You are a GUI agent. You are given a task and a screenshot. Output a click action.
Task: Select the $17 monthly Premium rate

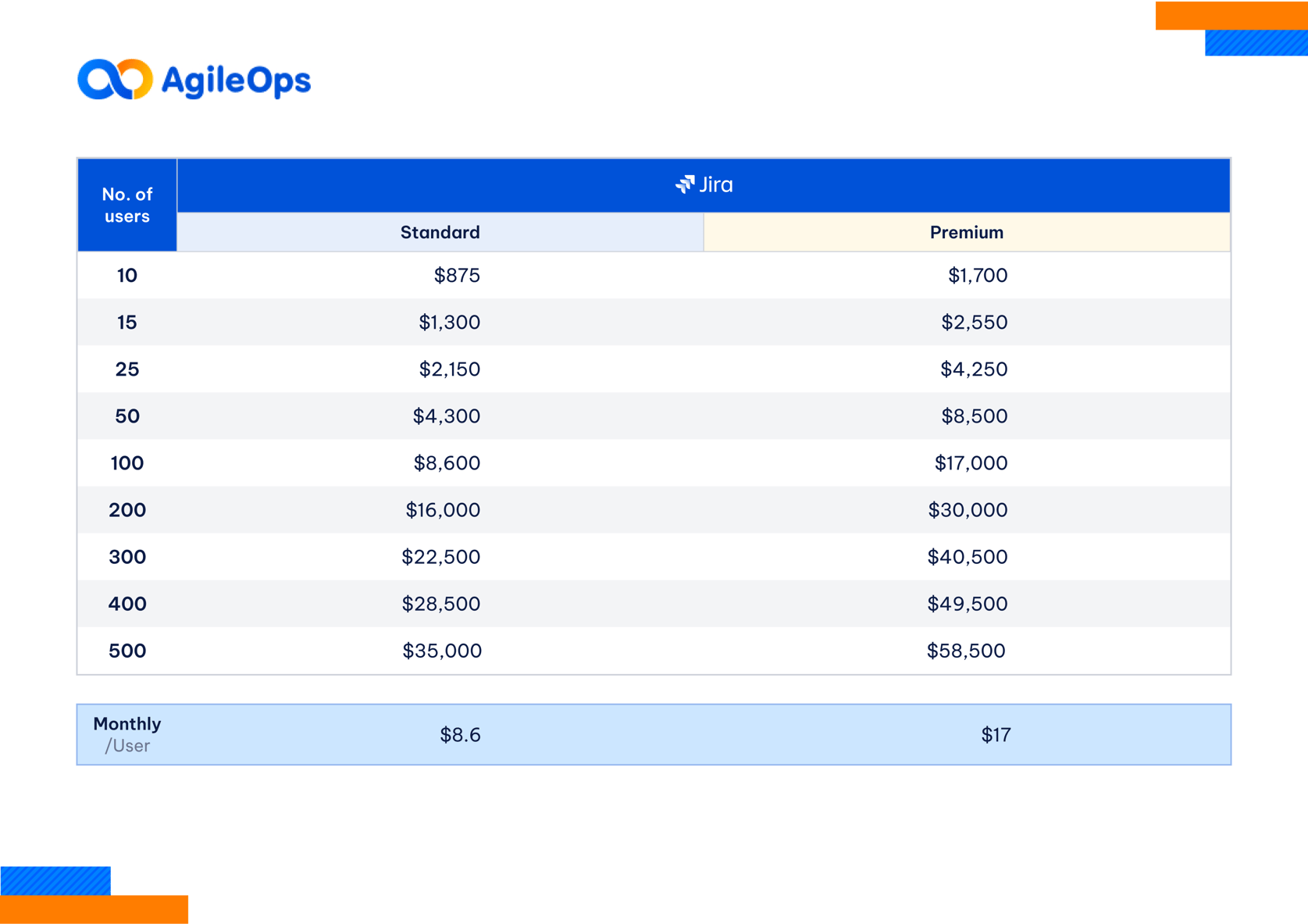[995, 734]
